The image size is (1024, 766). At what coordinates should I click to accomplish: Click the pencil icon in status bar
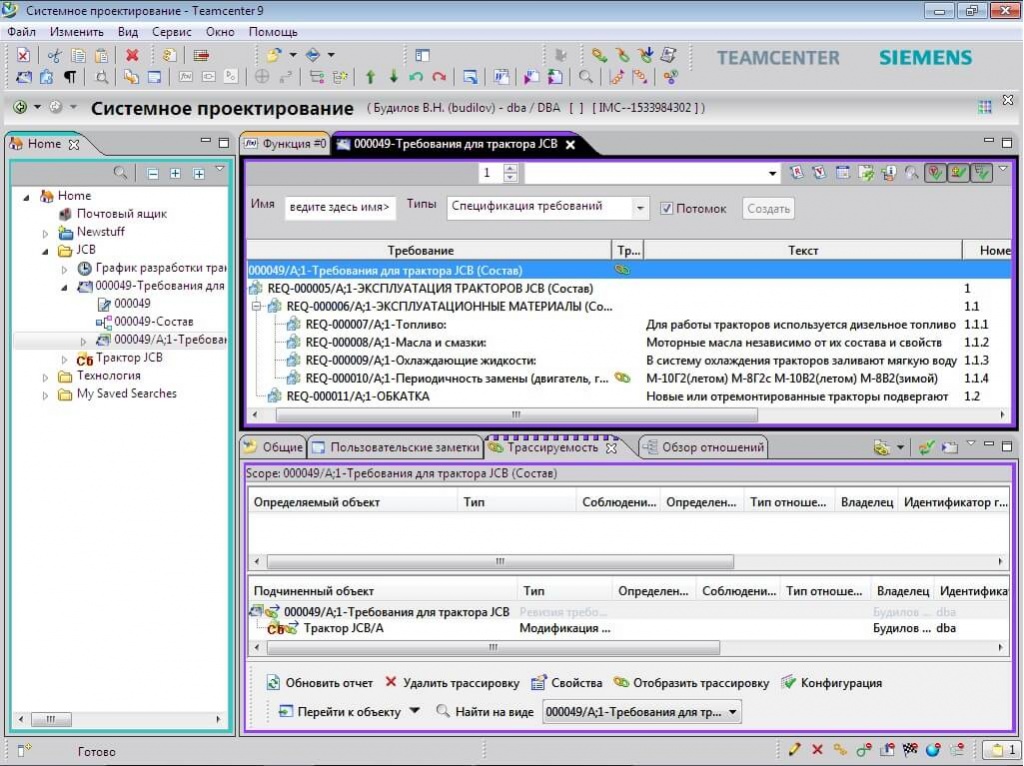pyautogui.click(x=794, y=750)
